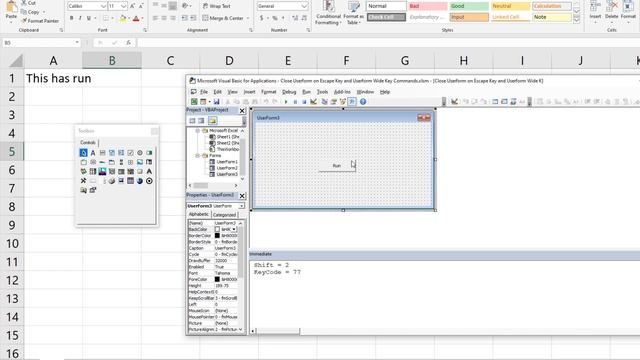Choose the TextBox control in the Toolbox
Image resolution: width=640 pixels, height=360 pixels.
coord(102,153)
